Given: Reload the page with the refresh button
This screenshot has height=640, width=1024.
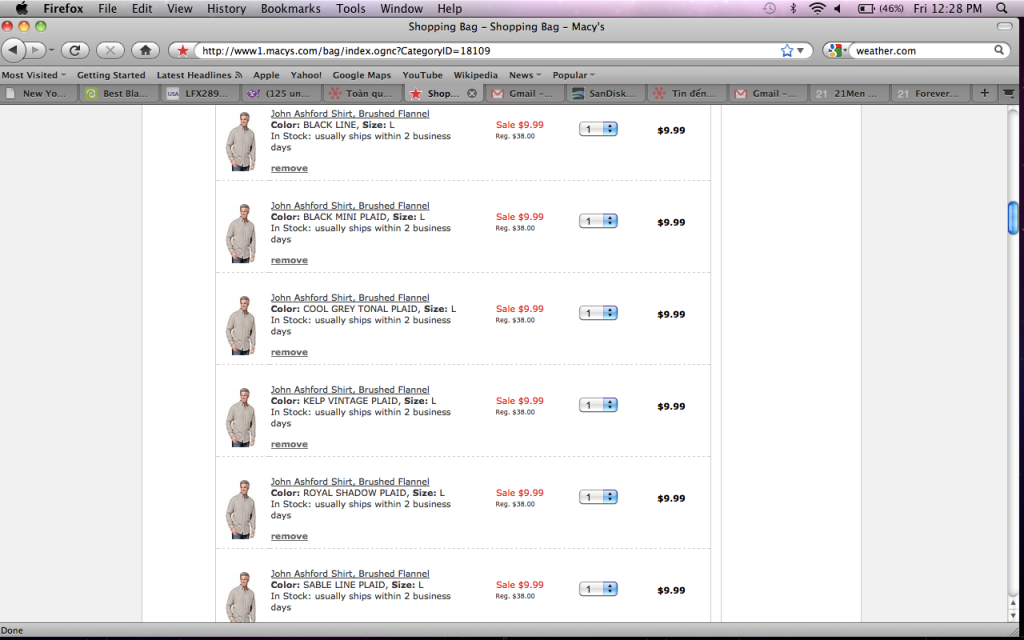Looking at the screenshot, I should (x=75, y=50).
